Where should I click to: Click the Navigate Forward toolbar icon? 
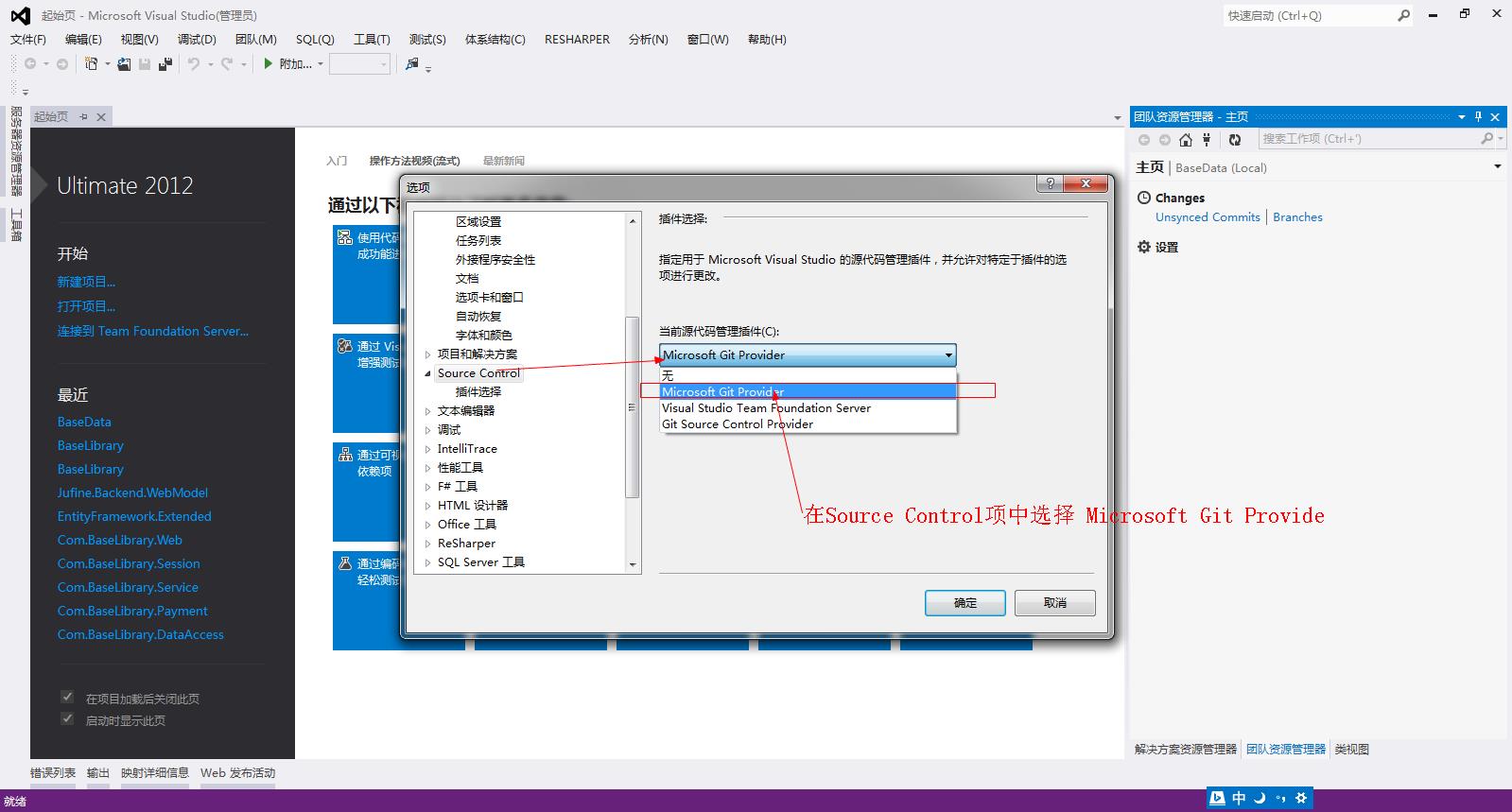pos(62,63)
